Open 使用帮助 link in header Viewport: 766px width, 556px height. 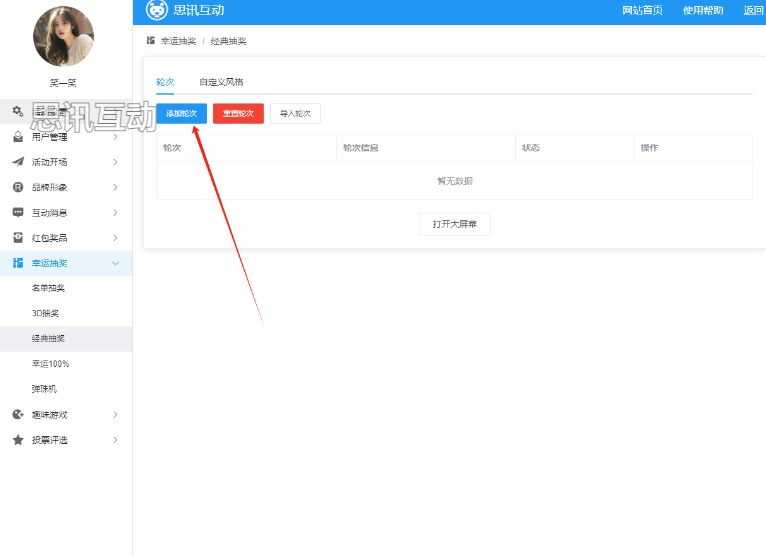[x=703, y=10]
